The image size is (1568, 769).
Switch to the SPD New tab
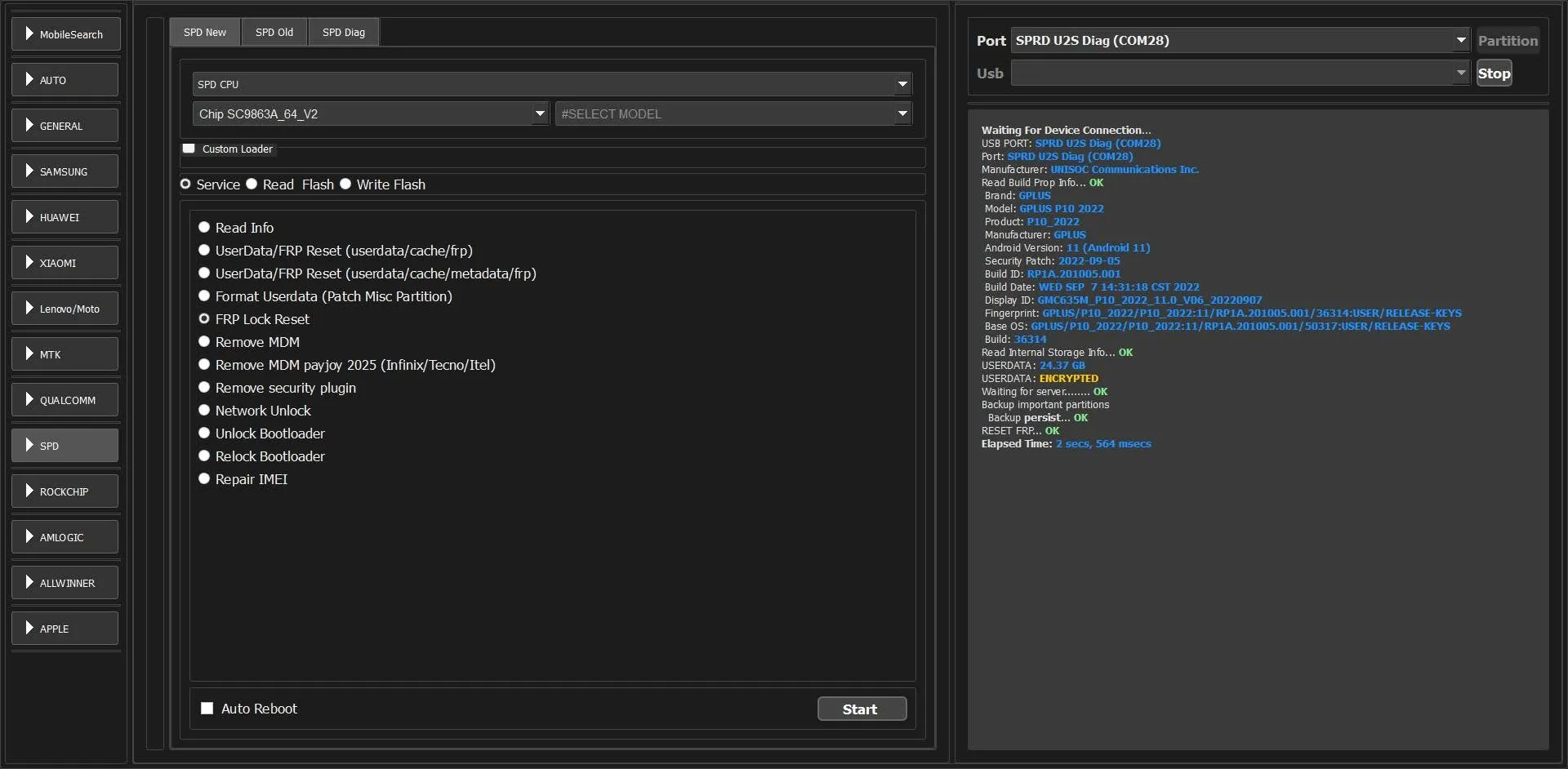pyautogui.click(x=205, y=33)
